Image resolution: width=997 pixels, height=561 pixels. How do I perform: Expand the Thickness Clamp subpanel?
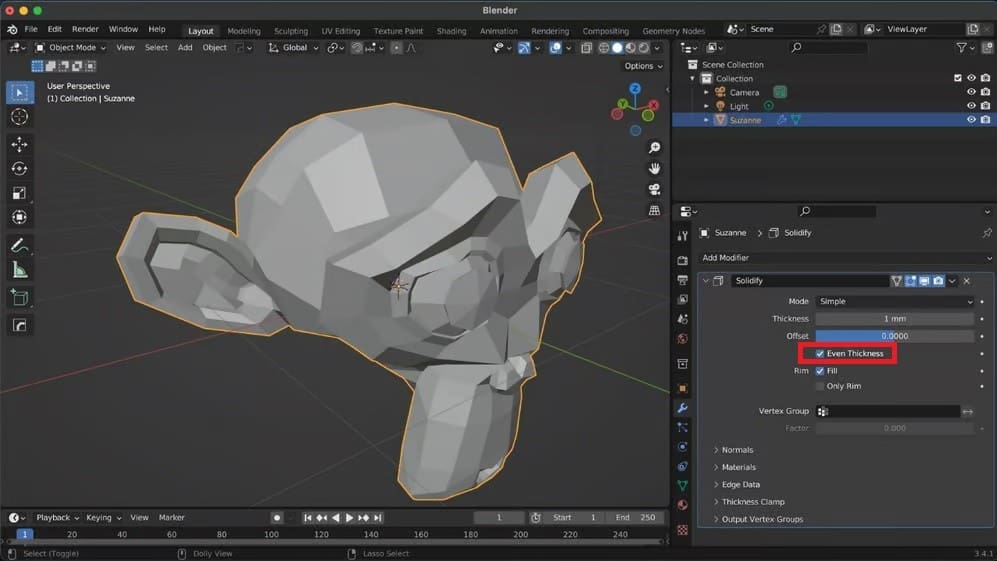tap(752, 502)
